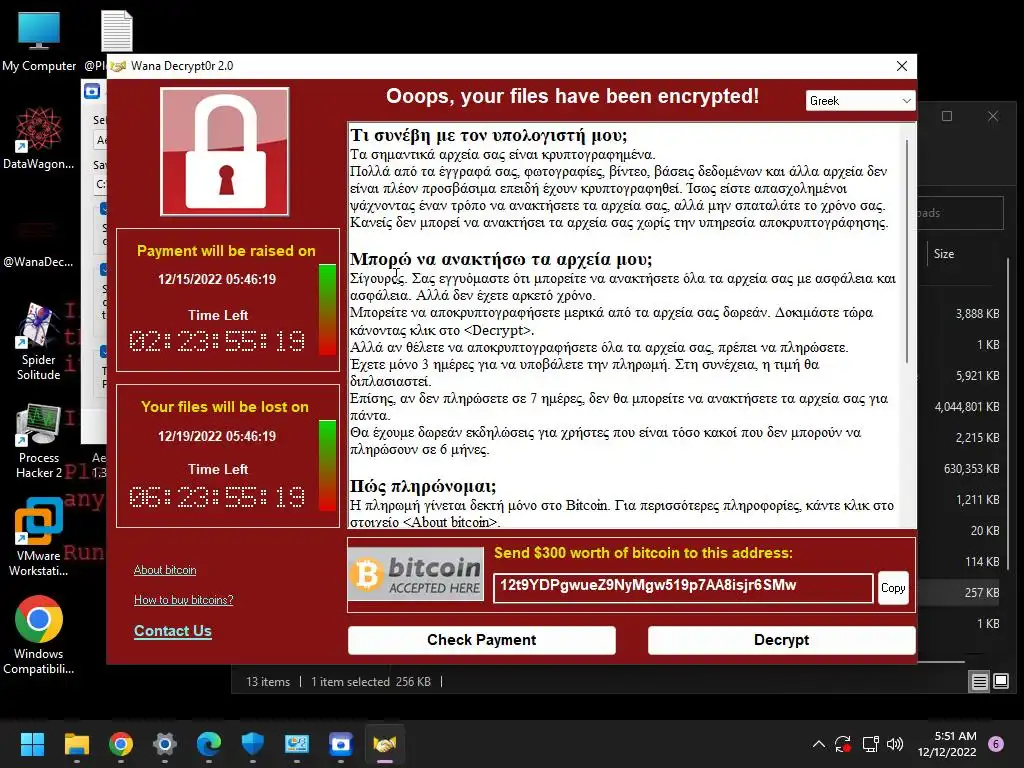Screen dimensions: 1024x768
Task: Click the blue icon of the background dialog
Action: pos(92,91)
